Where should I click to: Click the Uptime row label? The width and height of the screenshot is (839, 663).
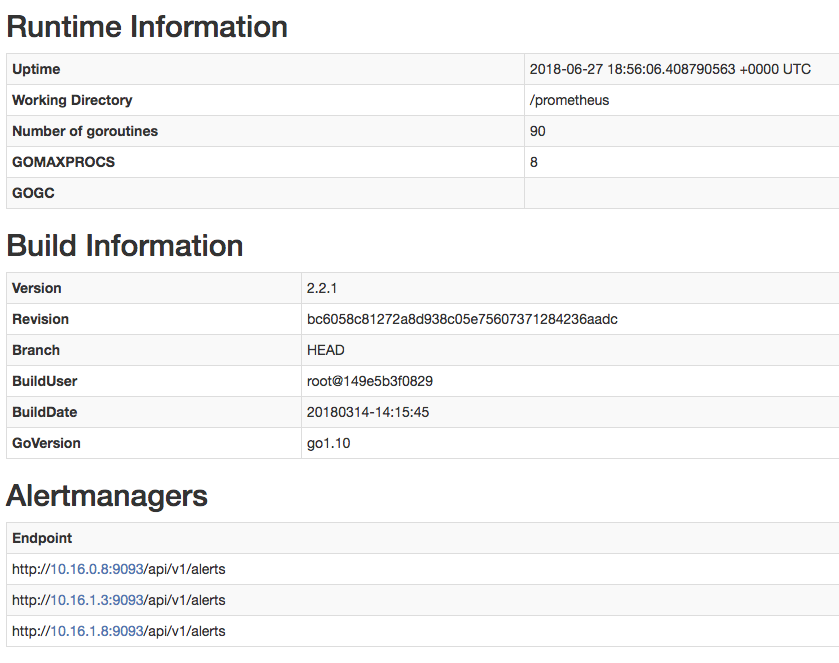tap(36, 69)
